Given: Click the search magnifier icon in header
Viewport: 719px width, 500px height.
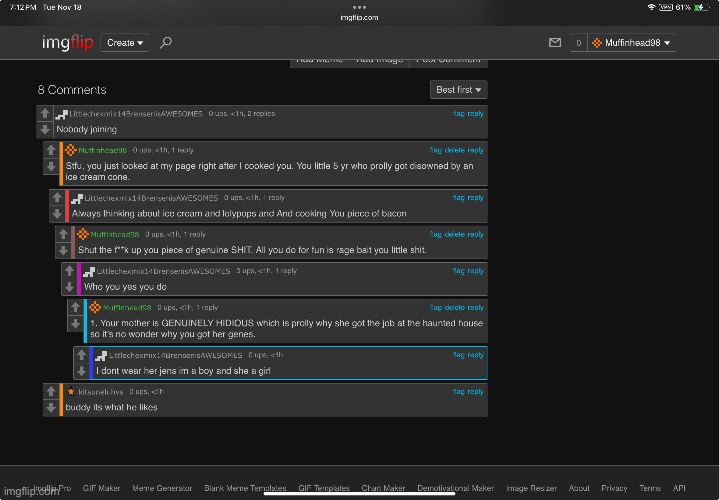Looking at the screenshot, I should click(x=166, y=43).
